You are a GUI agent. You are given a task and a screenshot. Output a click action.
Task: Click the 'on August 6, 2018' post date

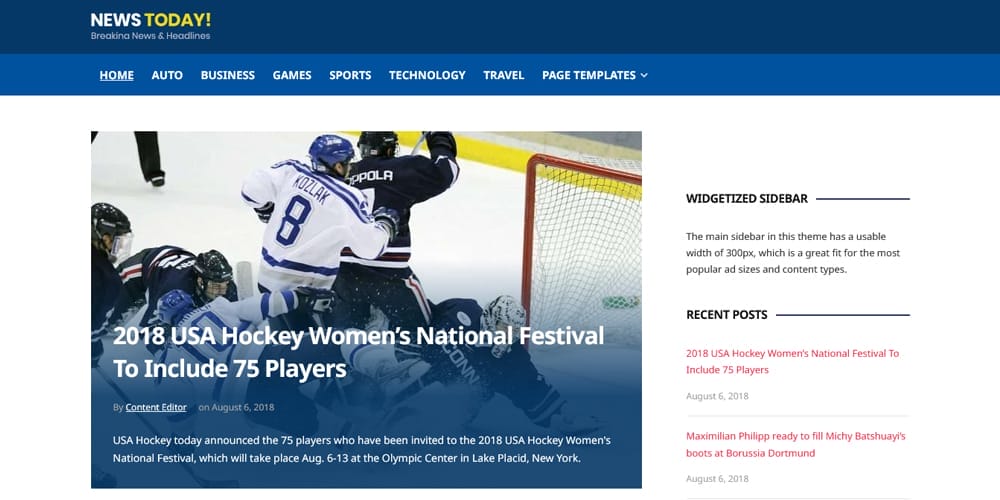[x=236, y=408]
